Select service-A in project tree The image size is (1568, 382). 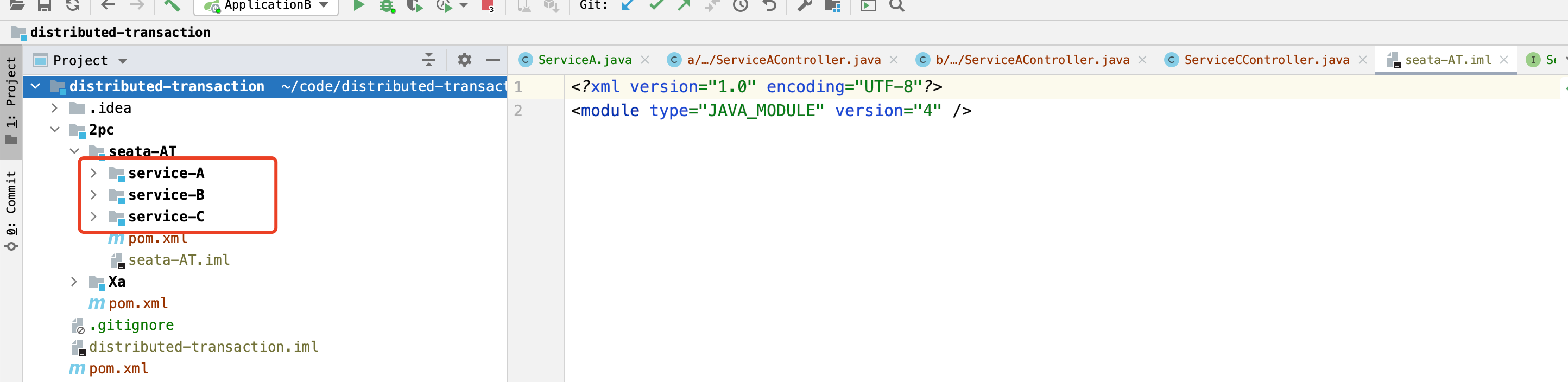(x=166, y=173)
